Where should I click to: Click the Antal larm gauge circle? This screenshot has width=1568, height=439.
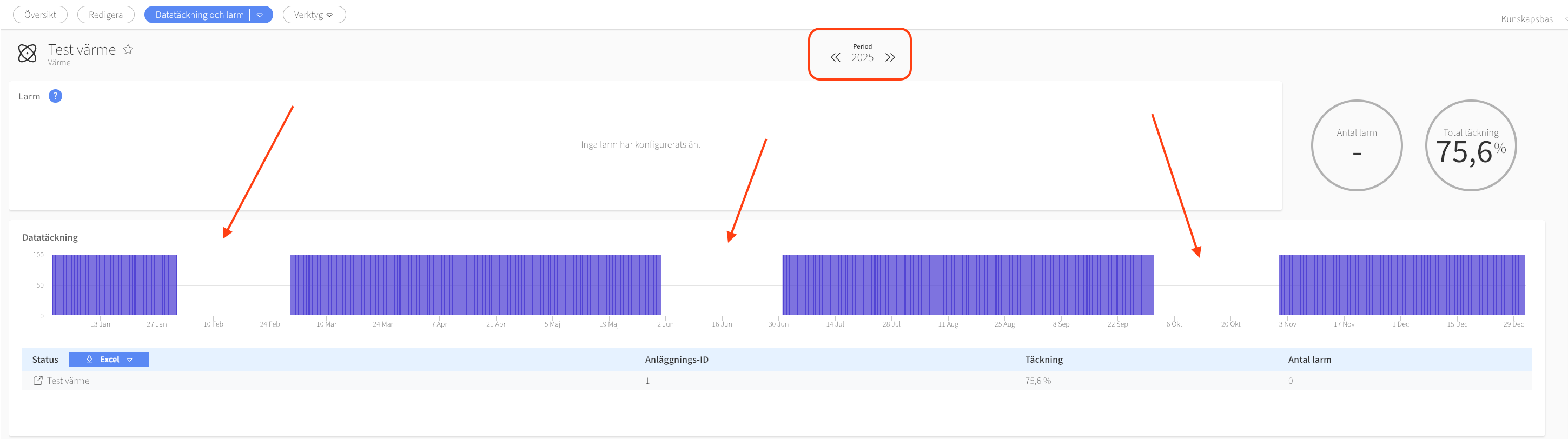pyautogui.click(x=1357, y=145)
